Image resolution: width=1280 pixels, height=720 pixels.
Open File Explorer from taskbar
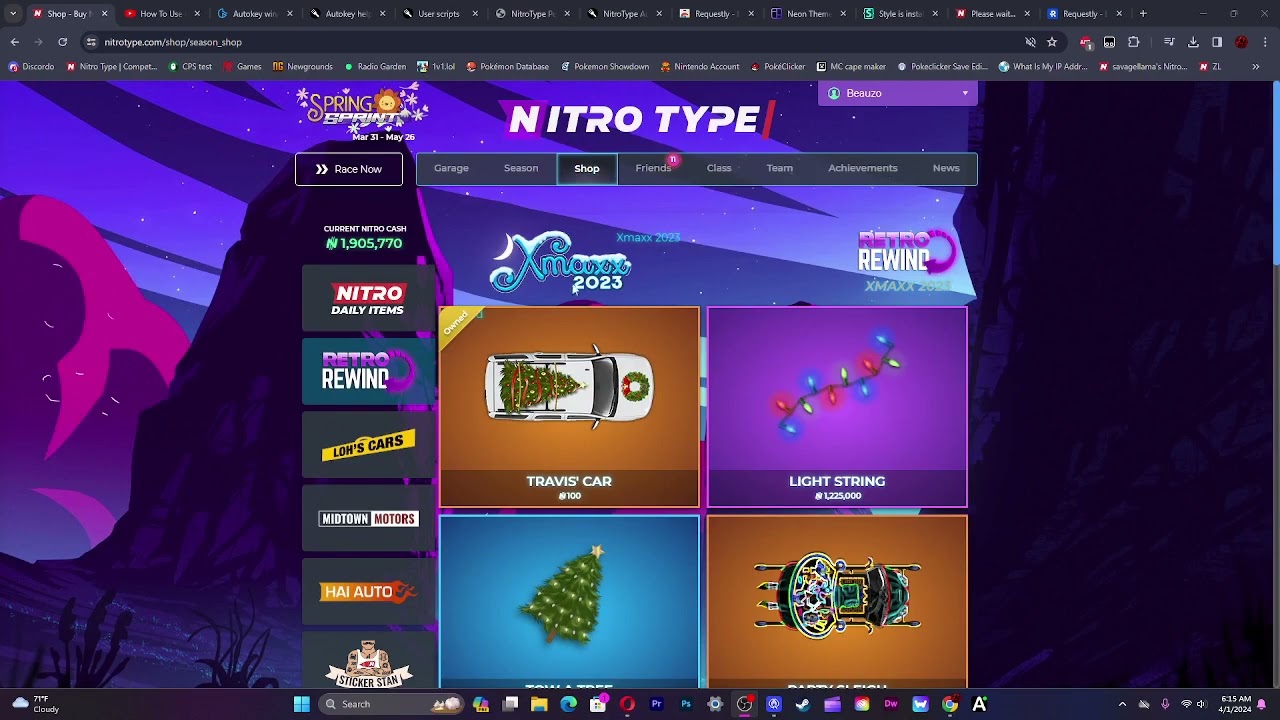[539, 704]
